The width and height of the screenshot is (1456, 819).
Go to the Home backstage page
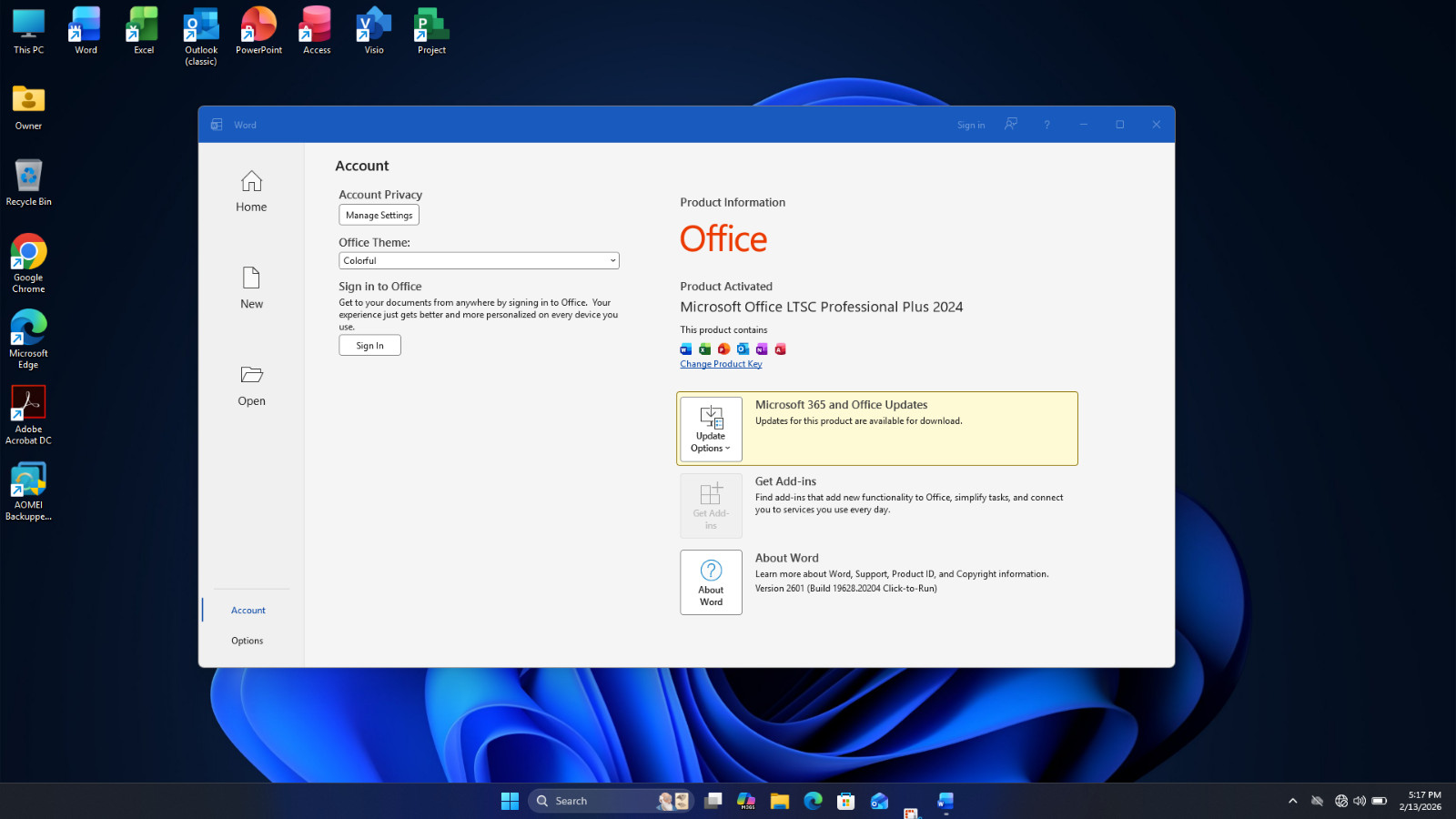click(x=251, y=192)
